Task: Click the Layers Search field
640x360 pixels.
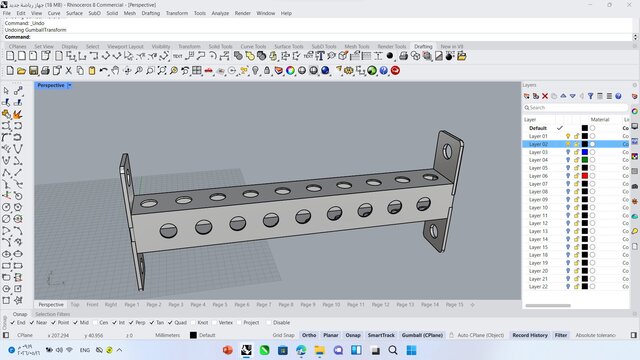Action: (576, 108)
